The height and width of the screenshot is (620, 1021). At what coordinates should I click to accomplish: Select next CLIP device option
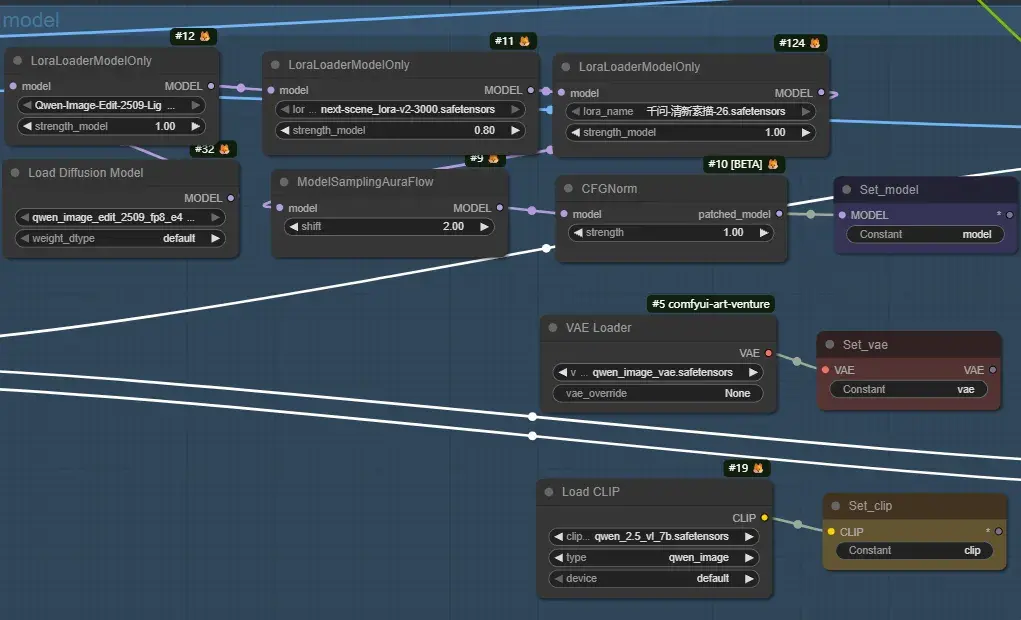coord(749,578)
